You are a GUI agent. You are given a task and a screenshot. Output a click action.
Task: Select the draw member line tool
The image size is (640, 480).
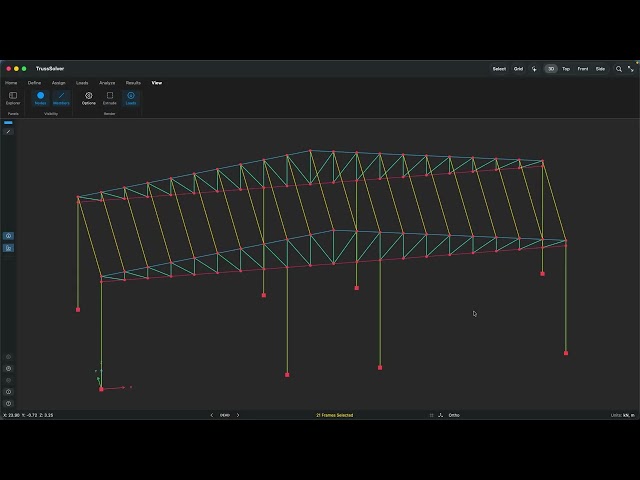click(x=8, y=131)
